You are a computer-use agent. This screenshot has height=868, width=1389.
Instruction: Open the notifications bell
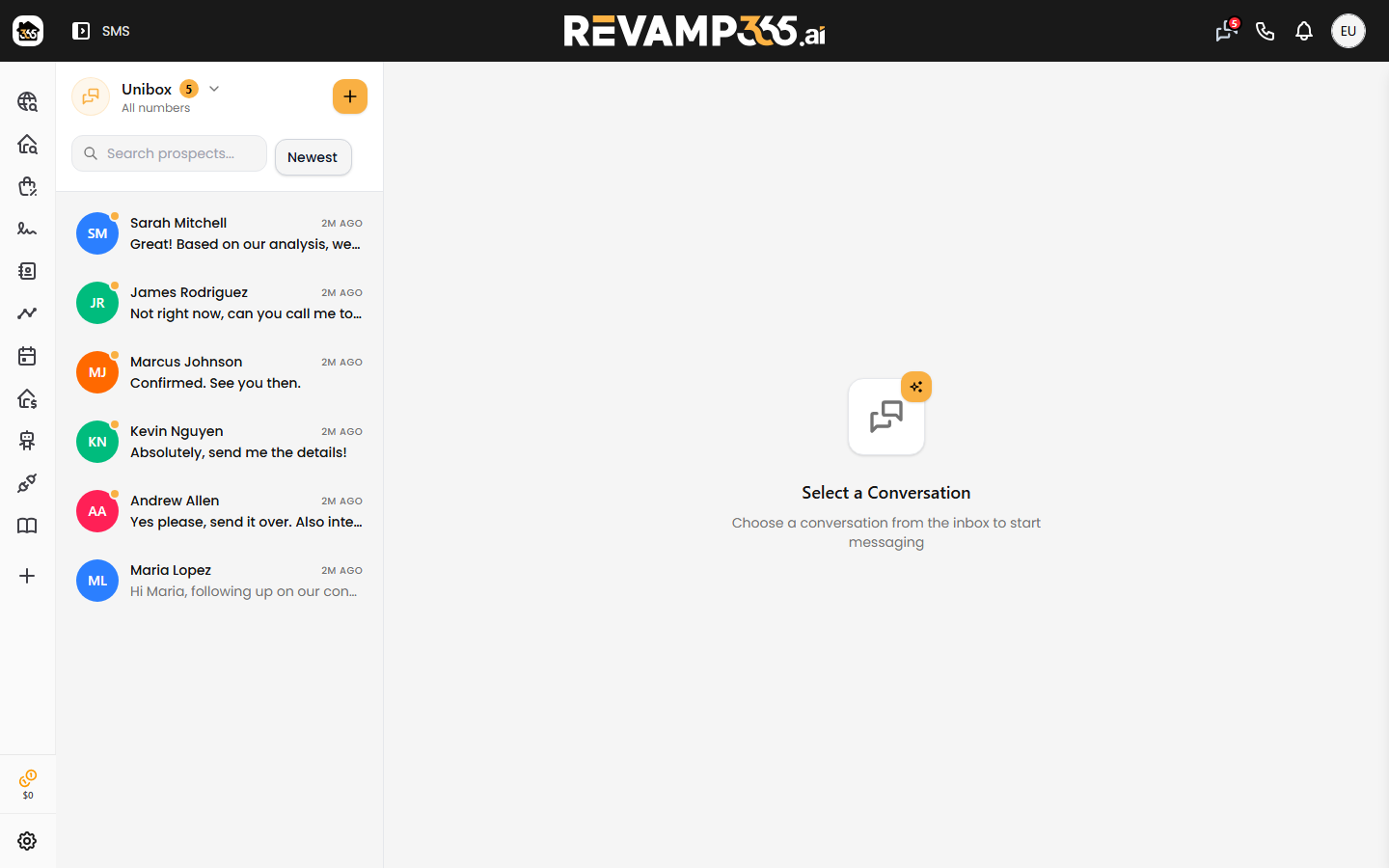tap(1304, 31)
